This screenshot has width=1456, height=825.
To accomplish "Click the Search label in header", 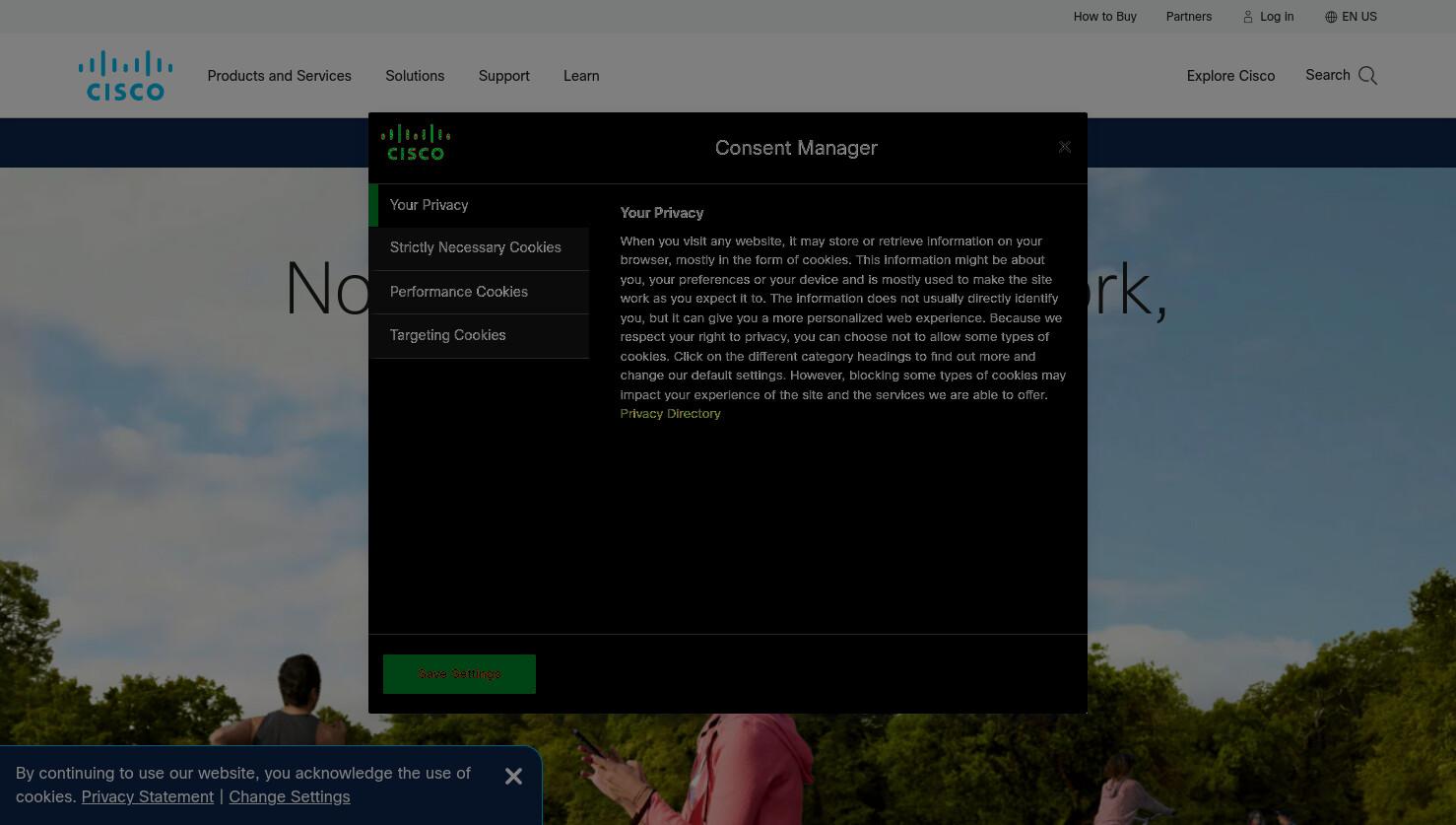I will tap(1327, 75).
